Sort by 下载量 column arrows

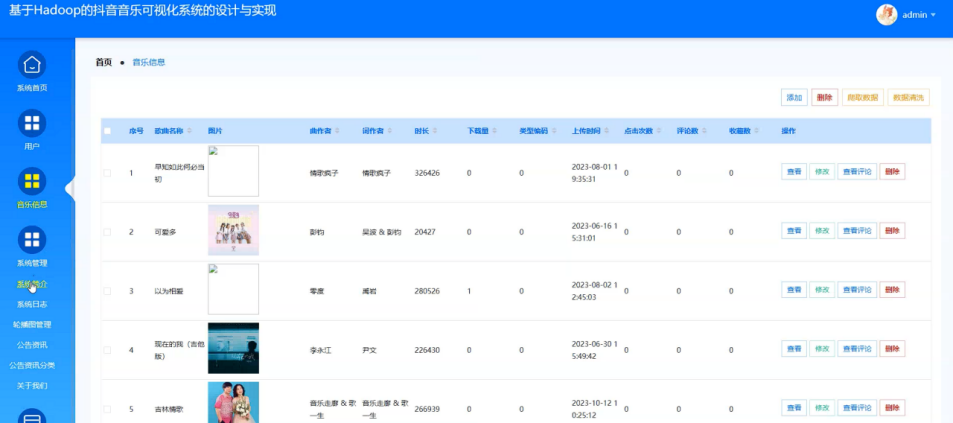click(x=494, y=131)
